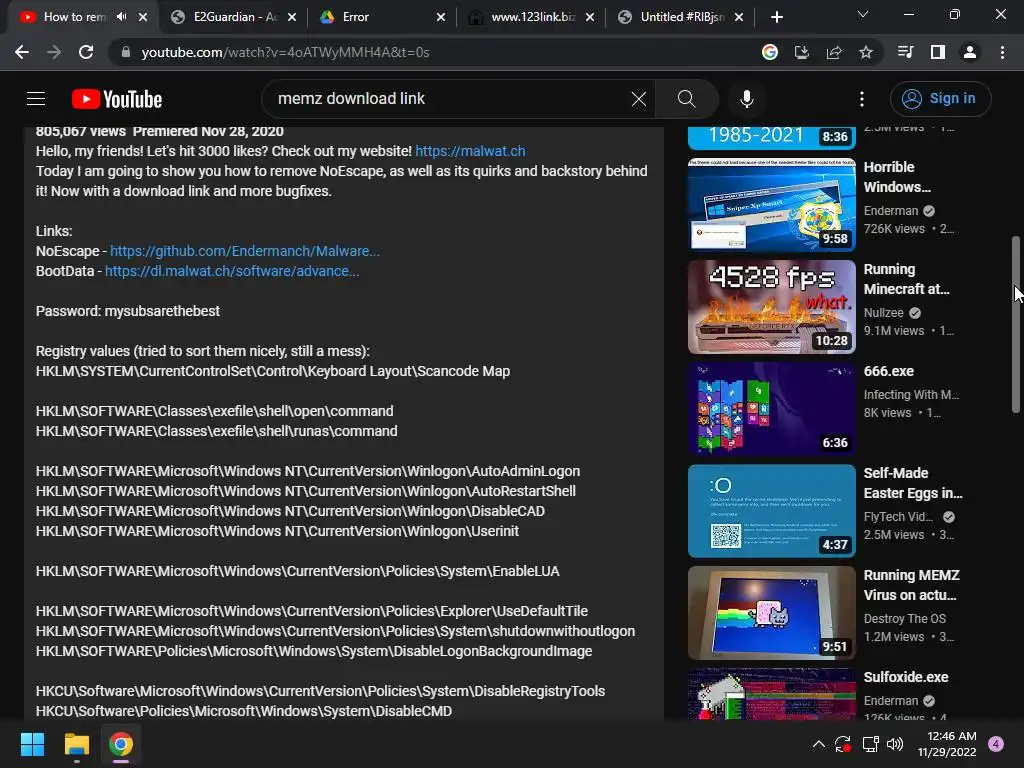This screenshot has height=768, width=1024.
Task: Click the page vertical scrollbar thumb
Action: click(1016, 325)
